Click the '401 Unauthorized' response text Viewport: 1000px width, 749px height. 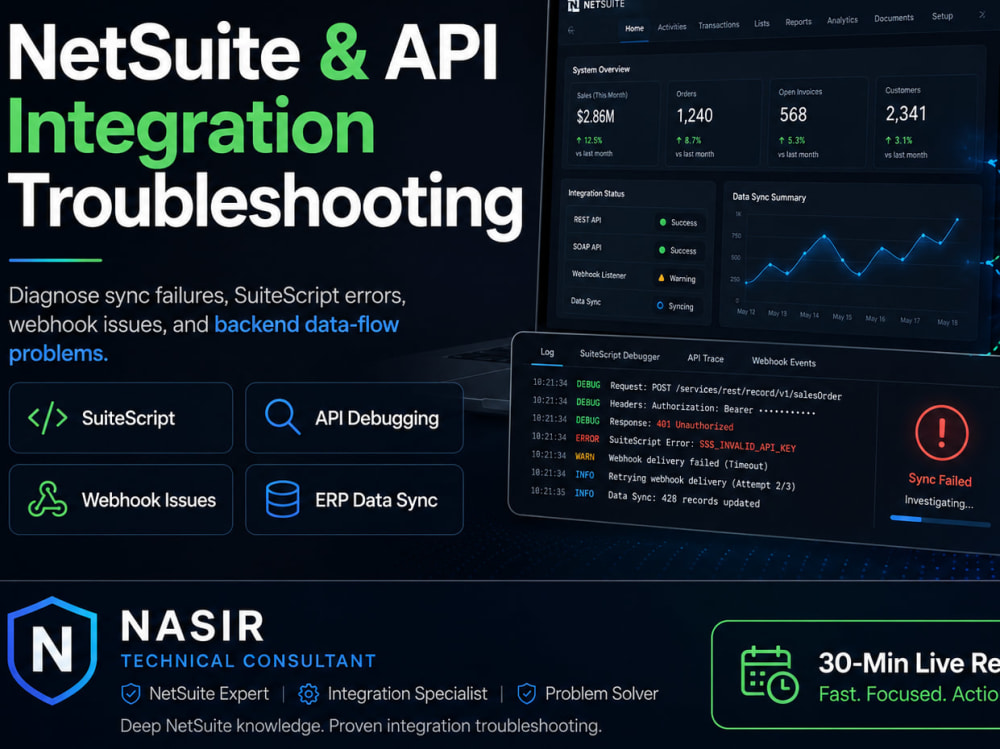click(x=695, y=424)
